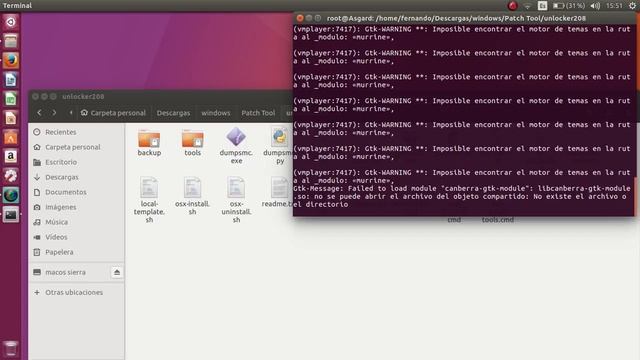Select Carpeta personal in the sidebar
Screen dimensions: 640x360
[x=76, y=147]
